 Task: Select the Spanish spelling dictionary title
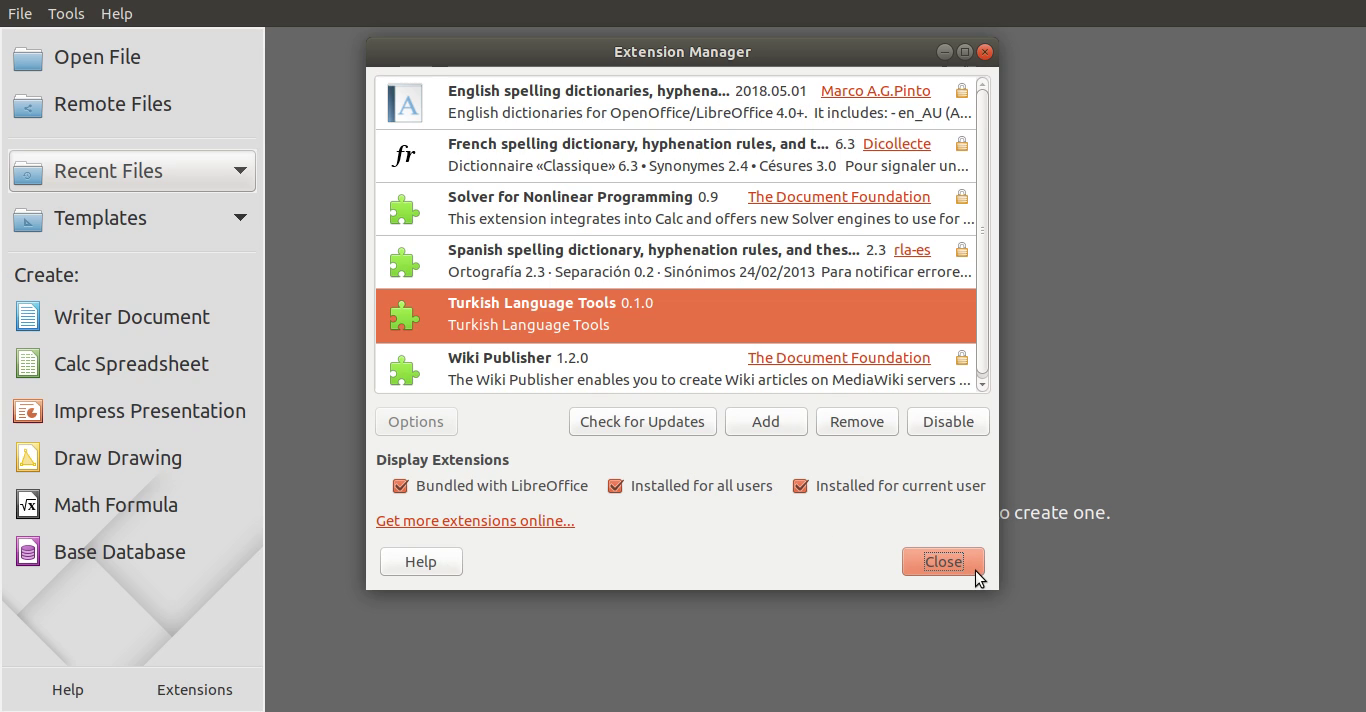tap(654, 250)
